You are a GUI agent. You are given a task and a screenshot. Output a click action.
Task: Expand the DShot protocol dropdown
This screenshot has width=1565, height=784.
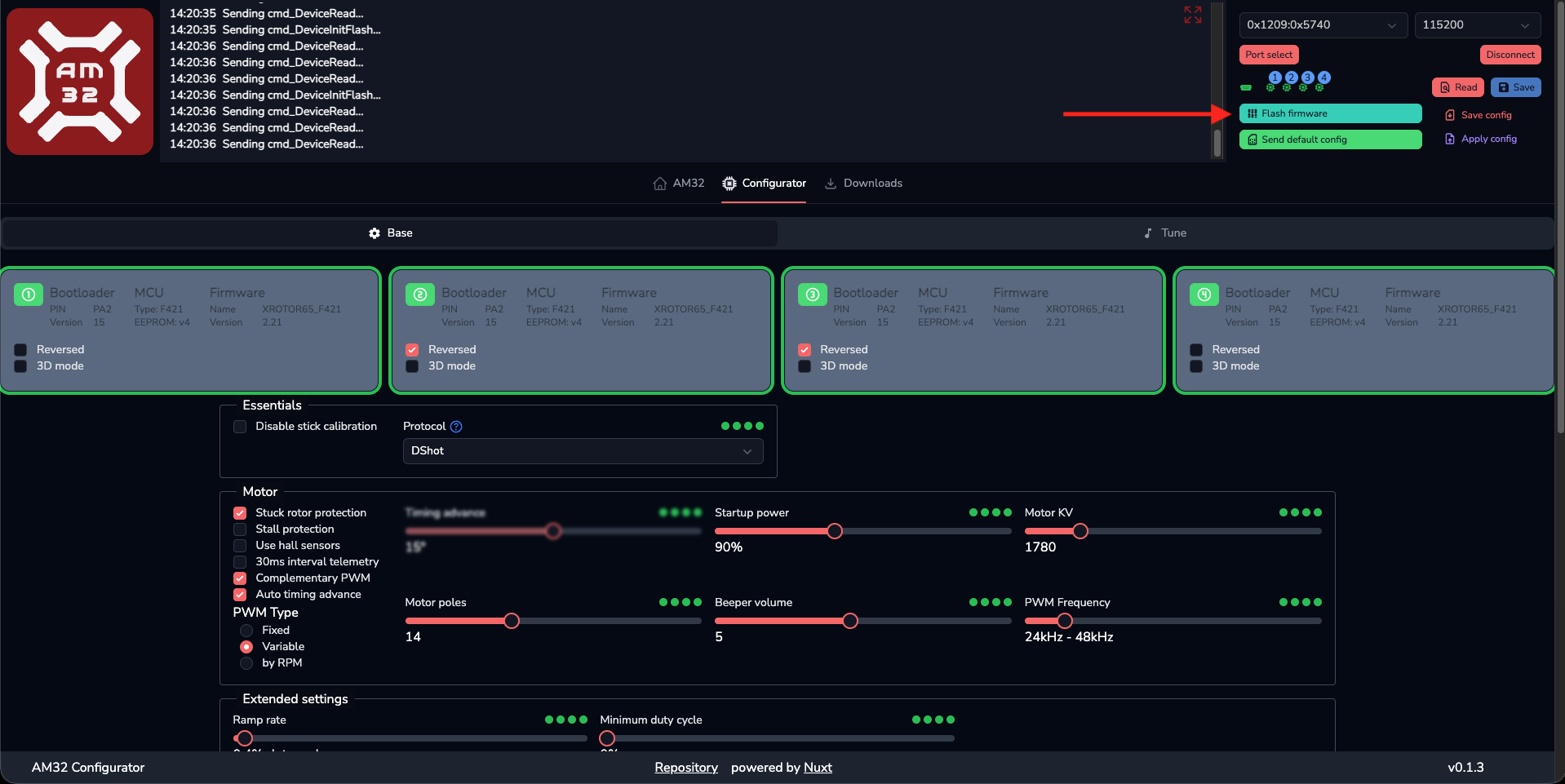point(583,451)
